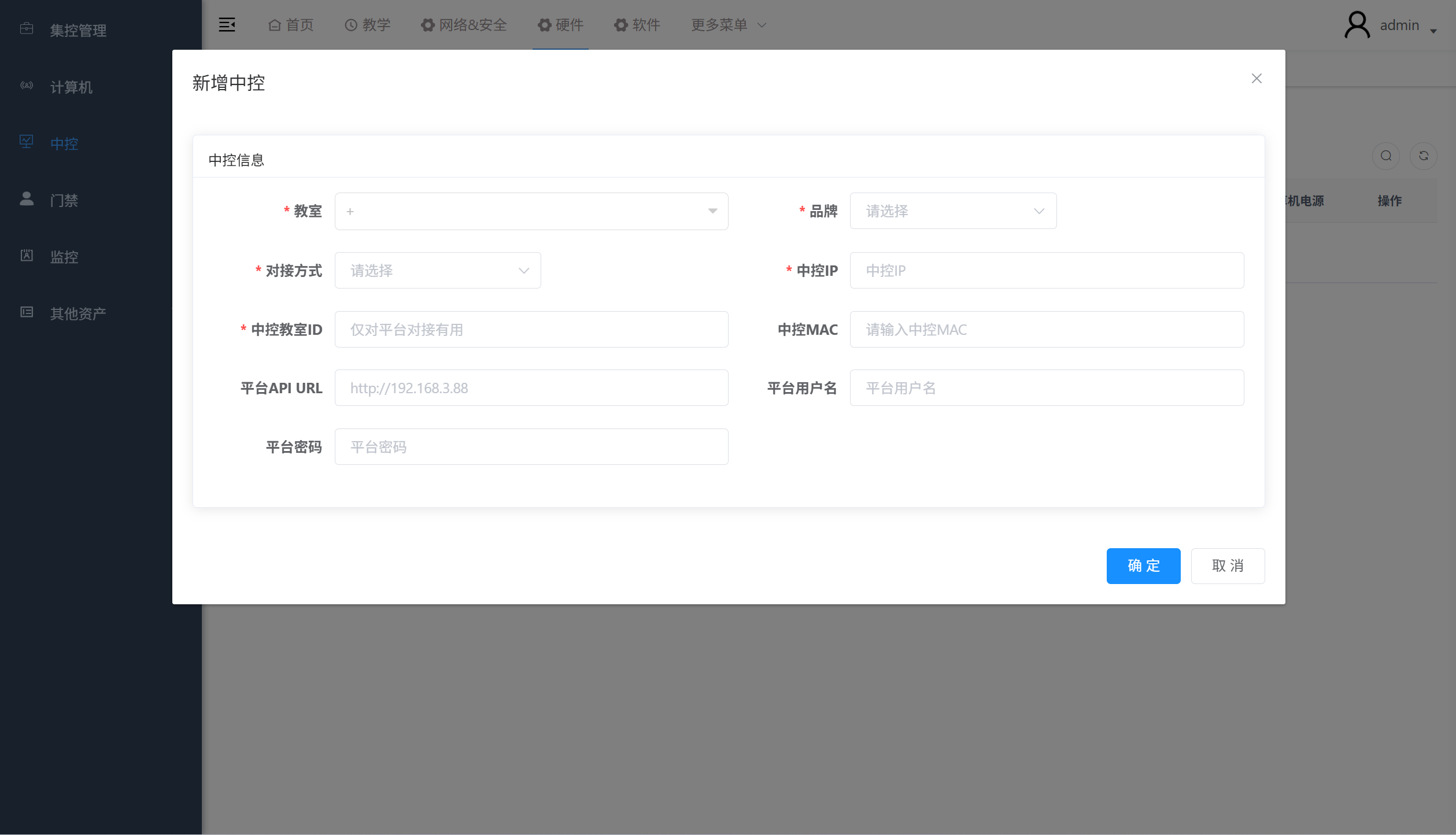
Task: Select 集控管理 in the sidebar
Action: click(78, 30)
